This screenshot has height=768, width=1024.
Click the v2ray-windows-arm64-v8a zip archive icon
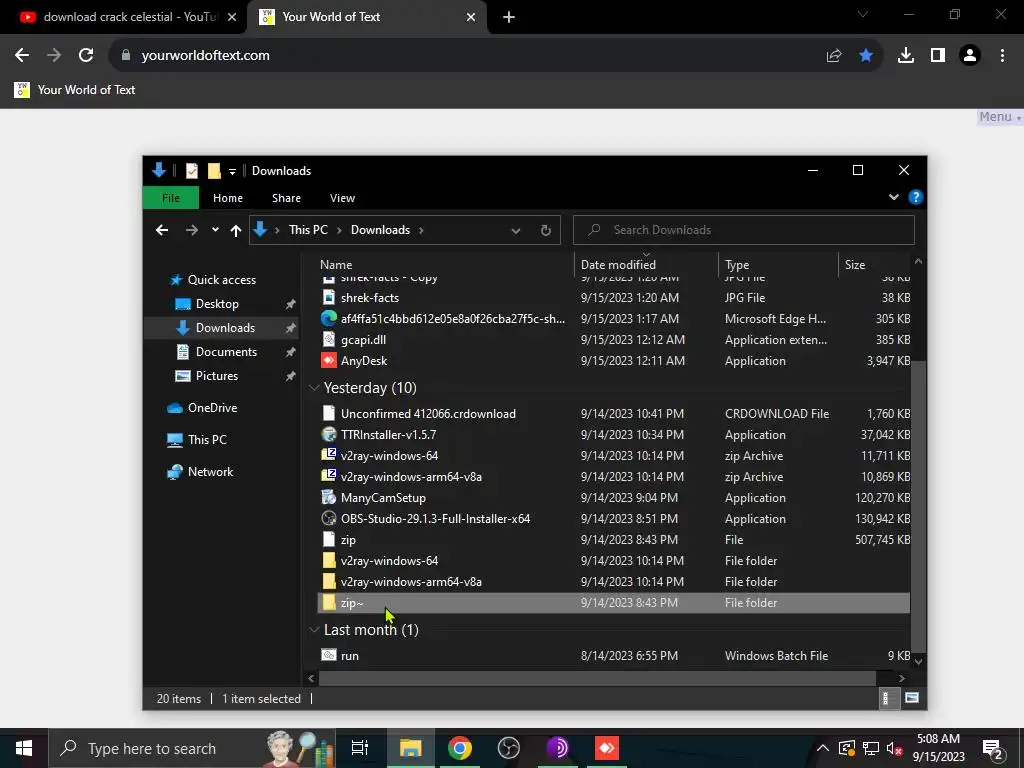(x=329, y=476)
